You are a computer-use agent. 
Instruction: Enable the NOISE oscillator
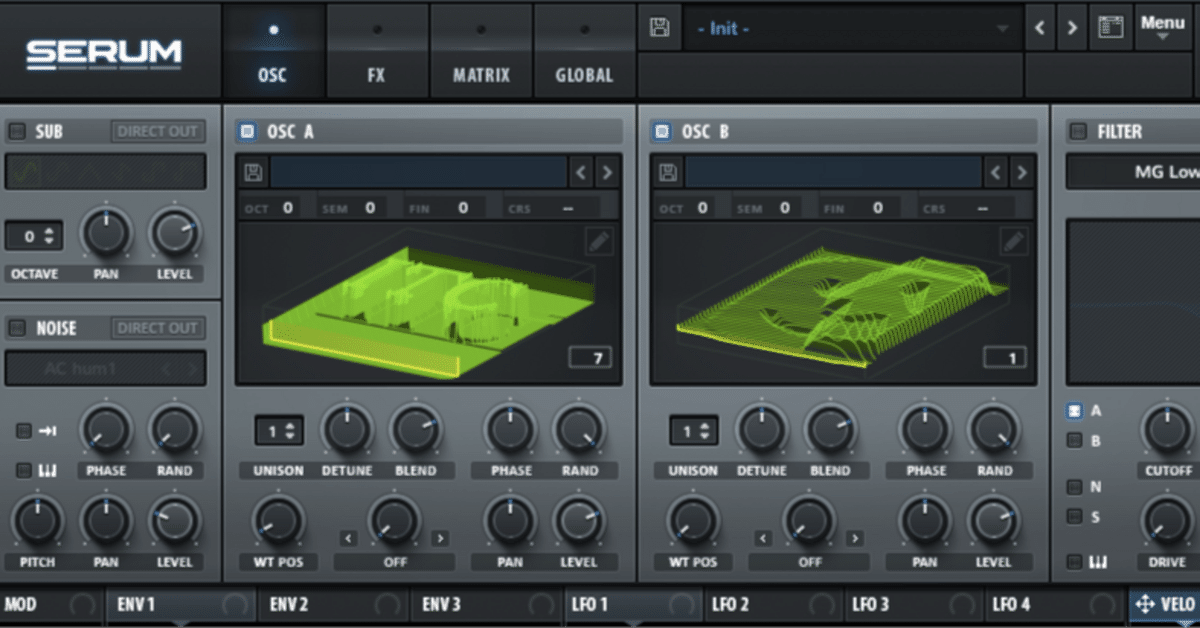coord(17,328)
